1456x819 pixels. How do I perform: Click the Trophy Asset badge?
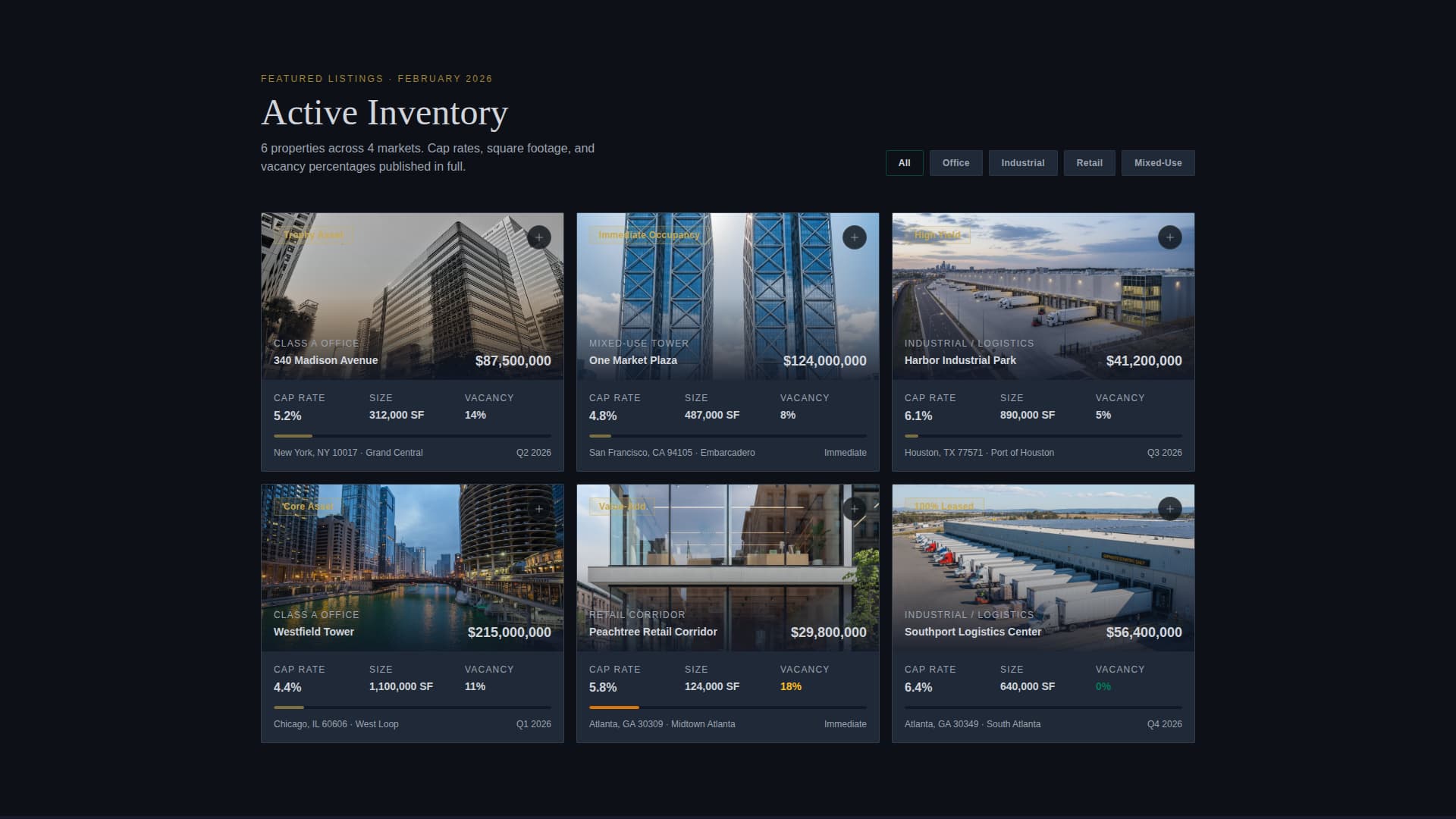tap(312, 235)
